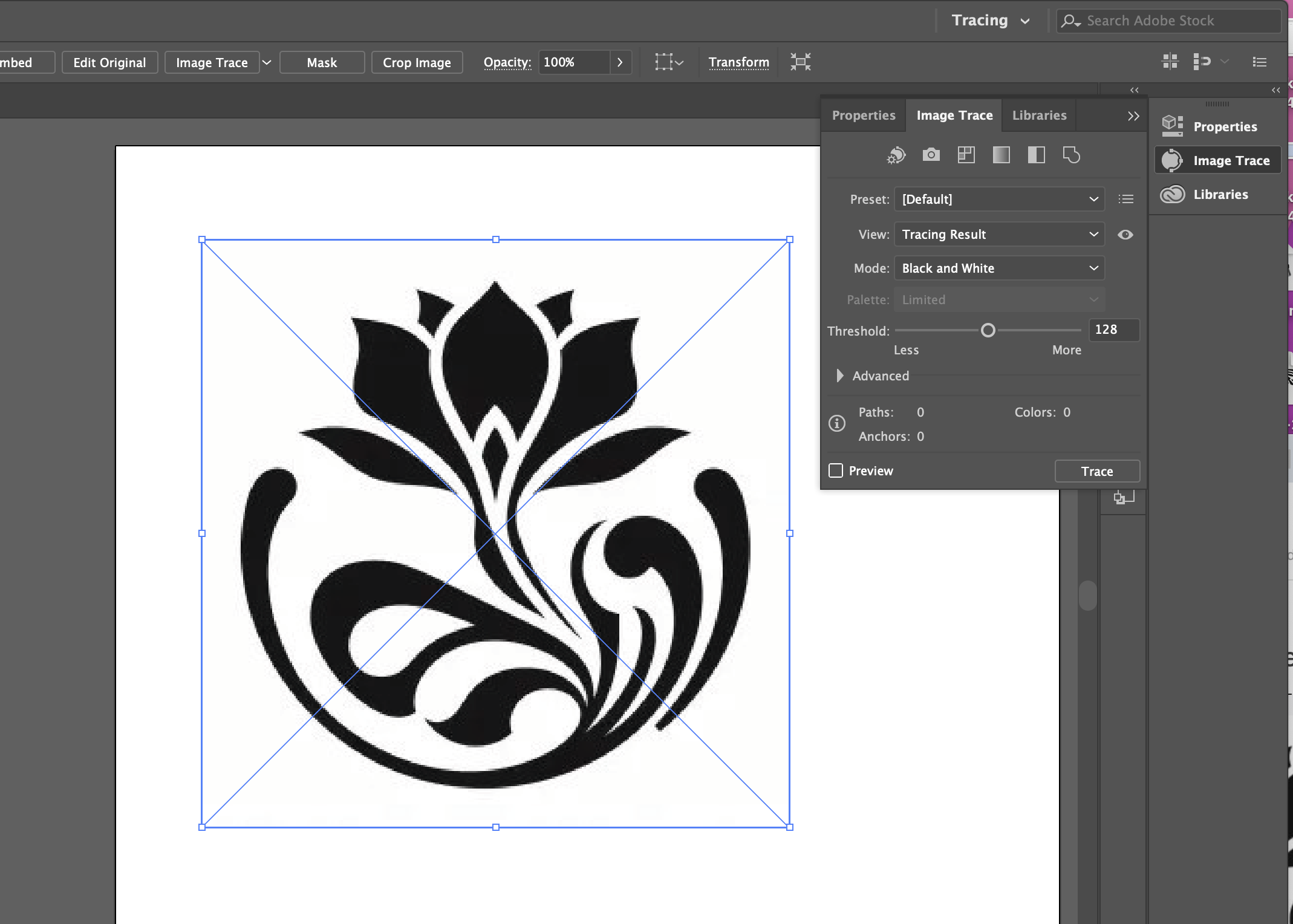Click the Isolate selected object icon
Screen dimensions: 1293x924
[800, 62]
